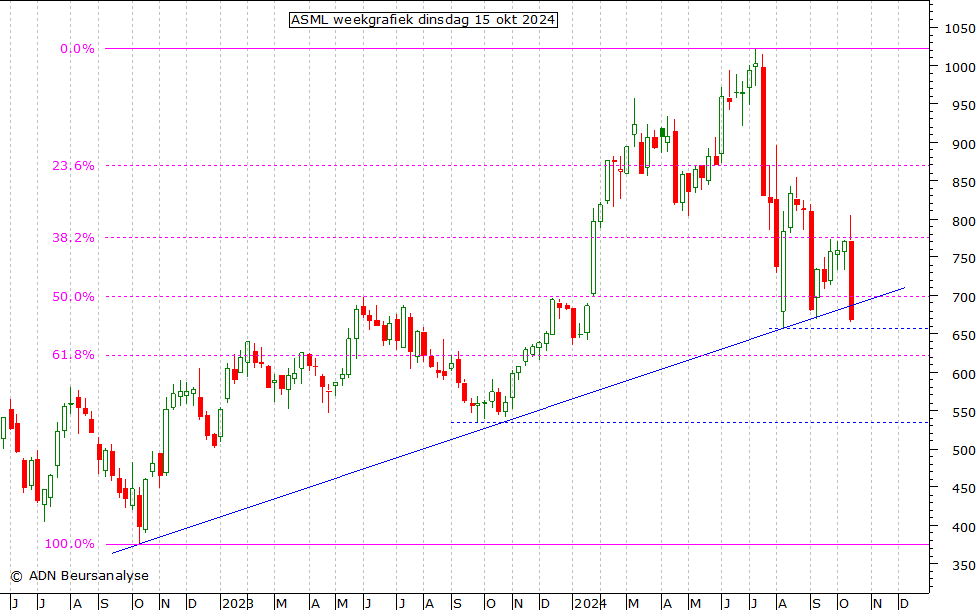Click the large red candle at October 2024
This screenshot has width=980, height=610.
click(851, 281)
